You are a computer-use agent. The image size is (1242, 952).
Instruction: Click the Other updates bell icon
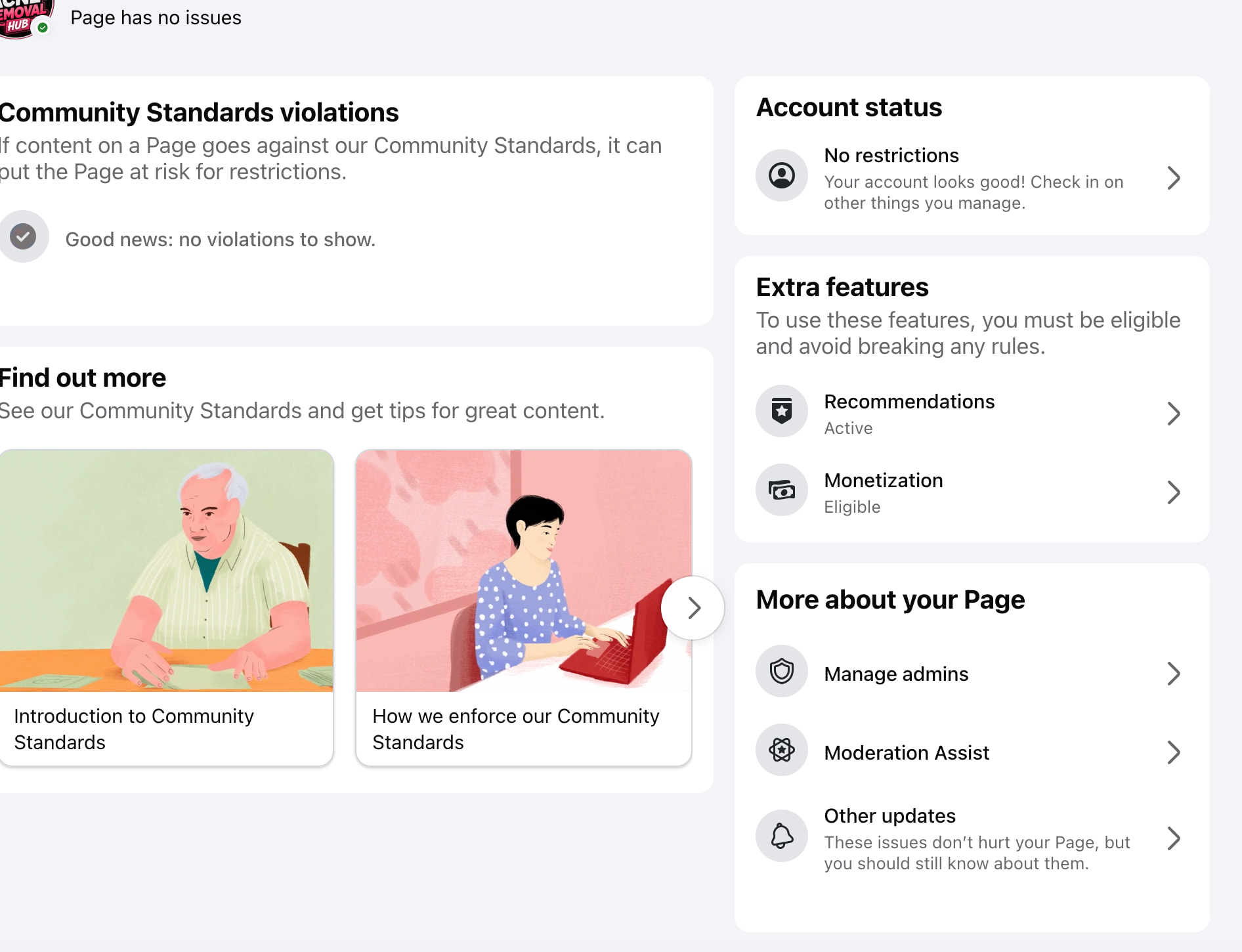pyautogui.click(x=781, y=836)
